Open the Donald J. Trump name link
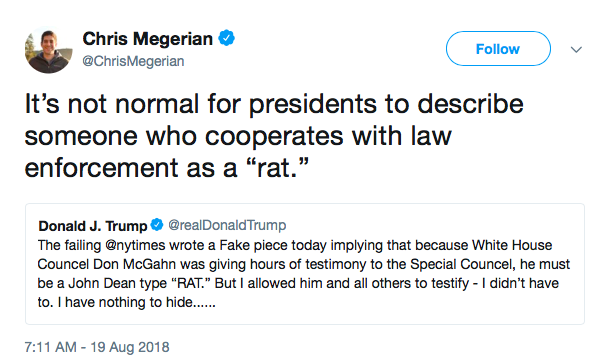The height and width of the screenshot is (363, 612). point(93,226)
